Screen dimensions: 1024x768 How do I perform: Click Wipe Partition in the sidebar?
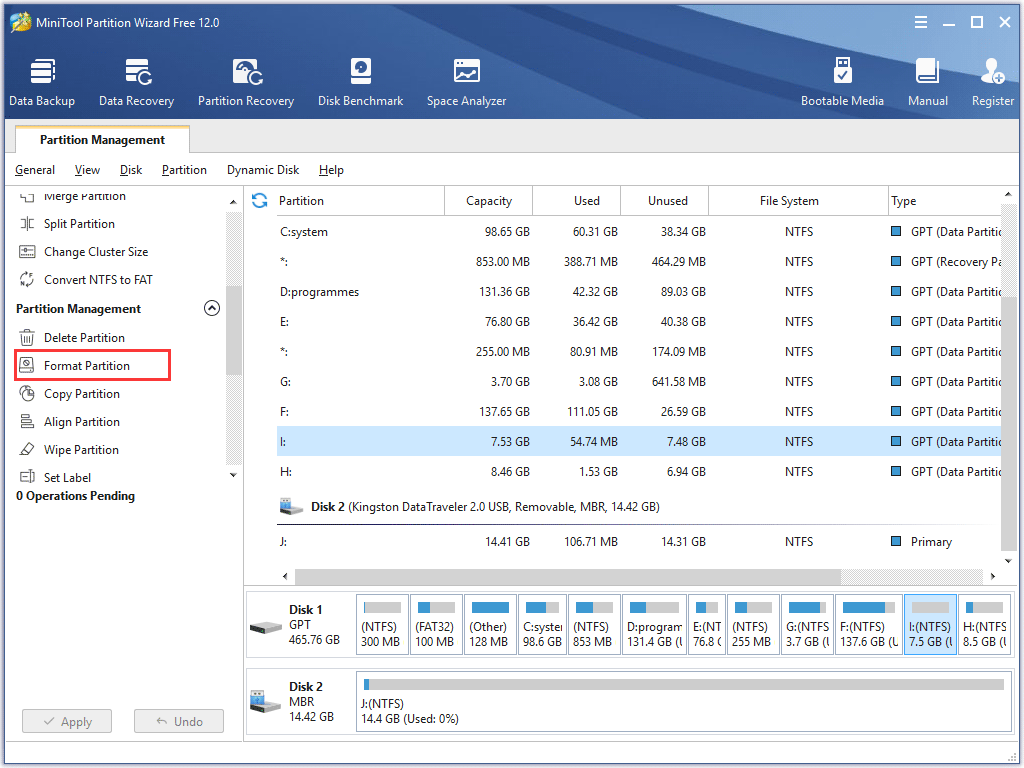pyautogui.click(x=81, y=450)
